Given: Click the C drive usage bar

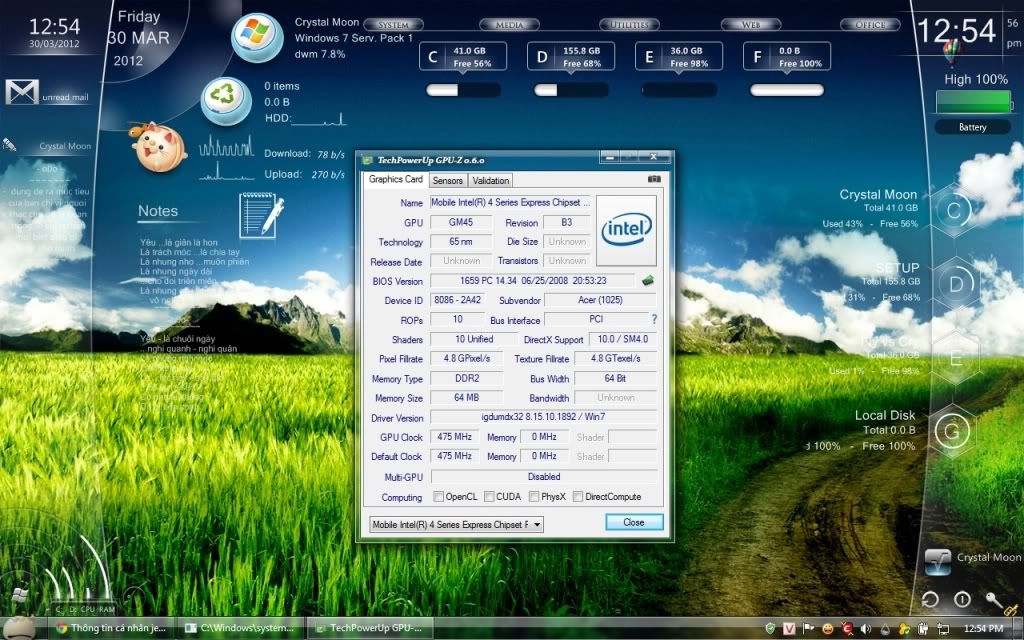Looking at the screenshot, I should pos(463,90).
